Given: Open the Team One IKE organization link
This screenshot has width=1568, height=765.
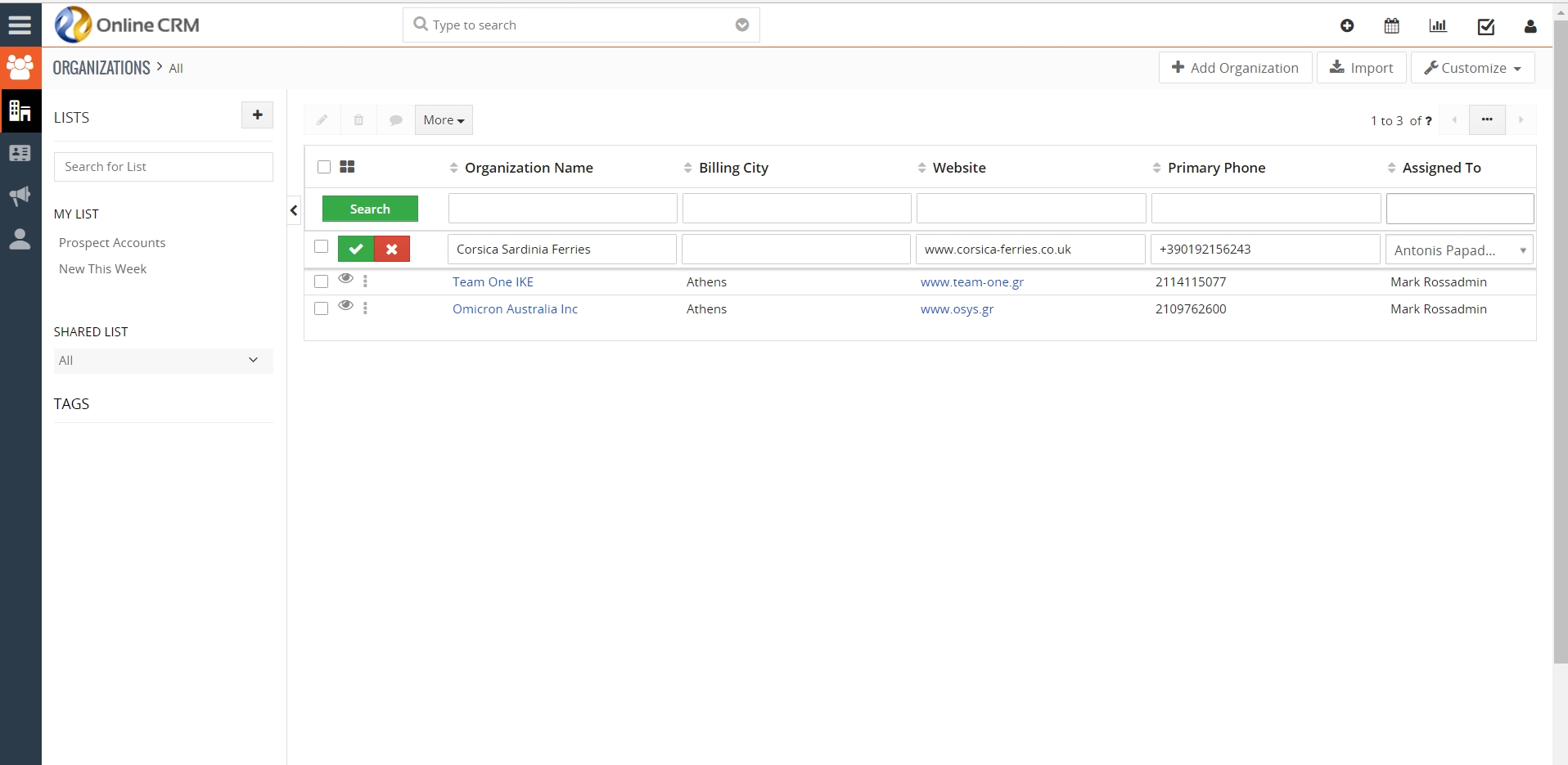Looking at the screenshot, I should click(493, 282).
